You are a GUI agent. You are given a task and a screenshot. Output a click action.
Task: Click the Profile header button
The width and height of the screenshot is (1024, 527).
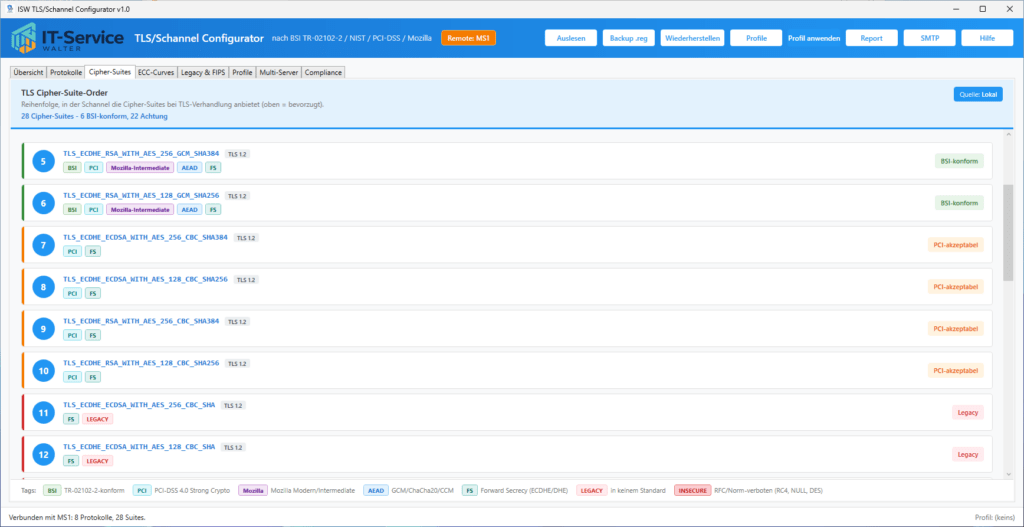pos(756,38)
